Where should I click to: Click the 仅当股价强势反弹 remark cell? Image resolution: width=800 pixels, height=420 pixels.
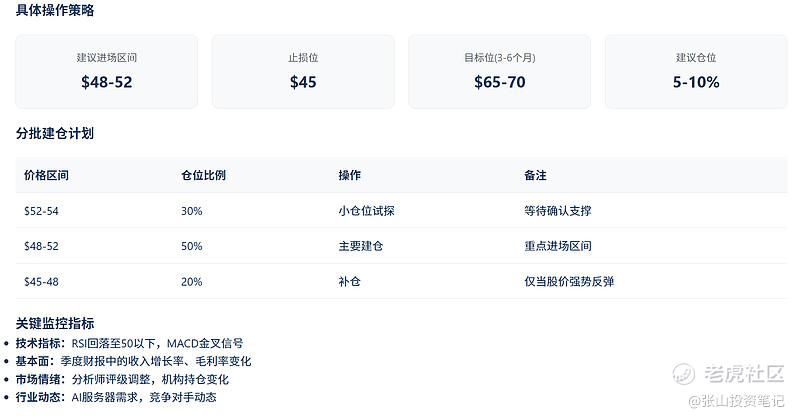pyautogui.click(x=568, y=282)
